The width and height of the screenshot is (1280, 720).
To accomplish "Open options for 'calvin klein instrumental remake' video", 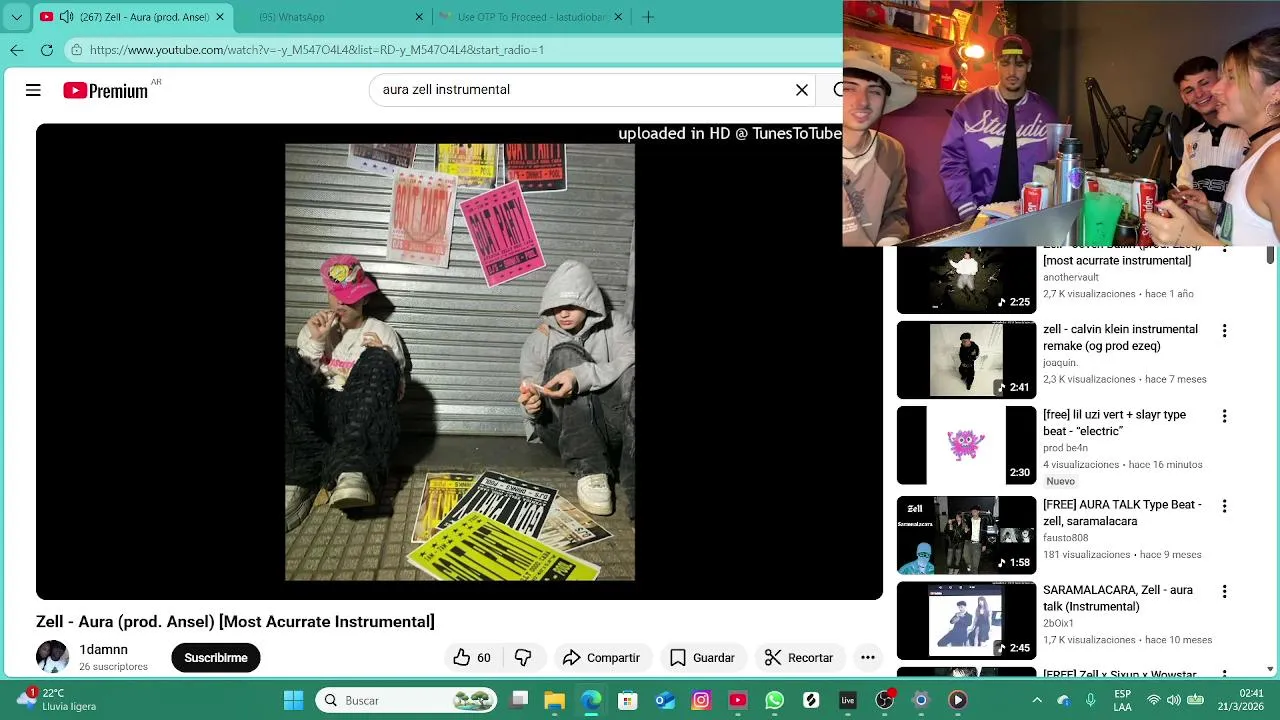I will 1224,331.
